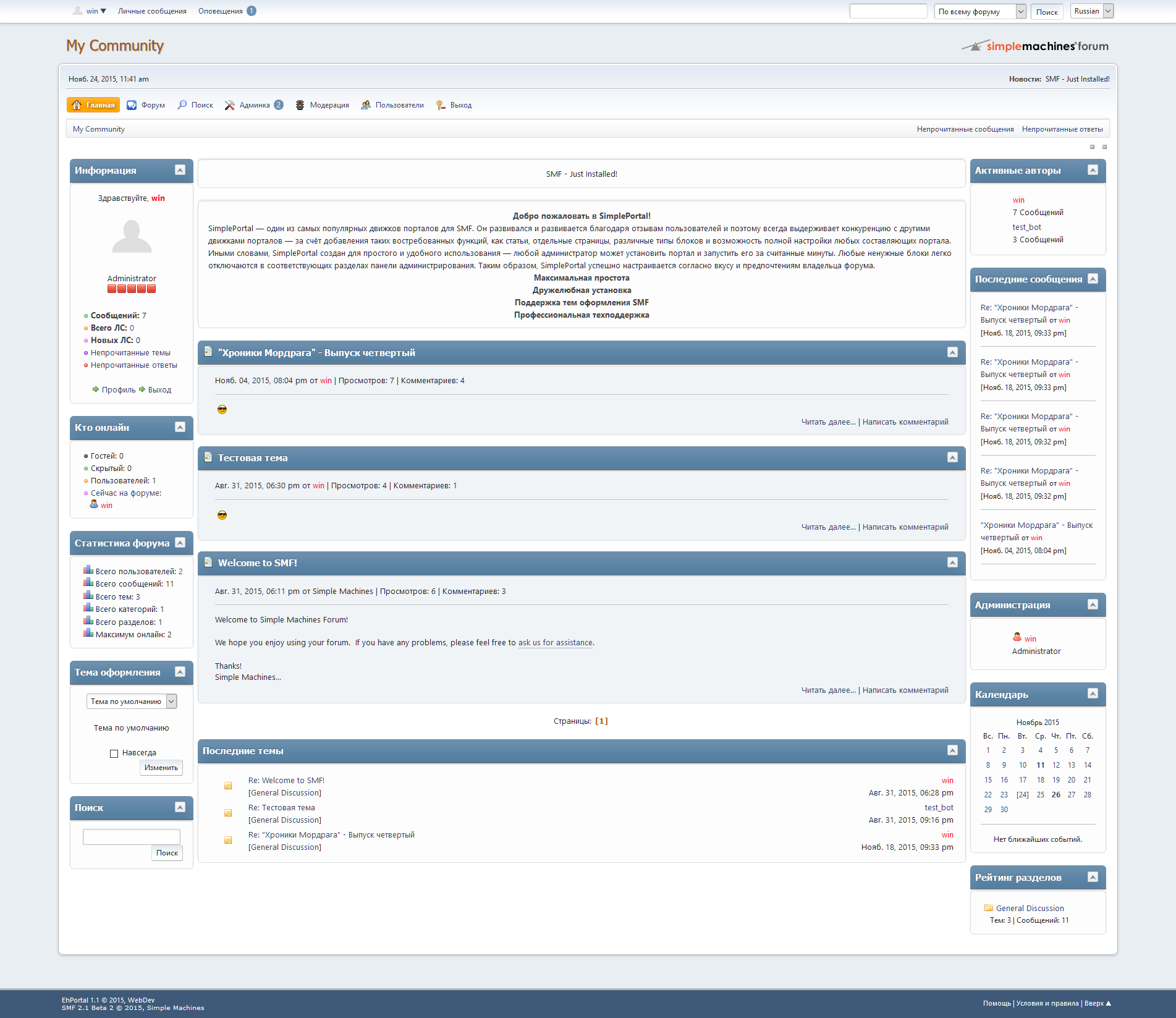Click the Moderation traffic light icon
Screen dimensions: 1176x1018
(x=300, y=105)
